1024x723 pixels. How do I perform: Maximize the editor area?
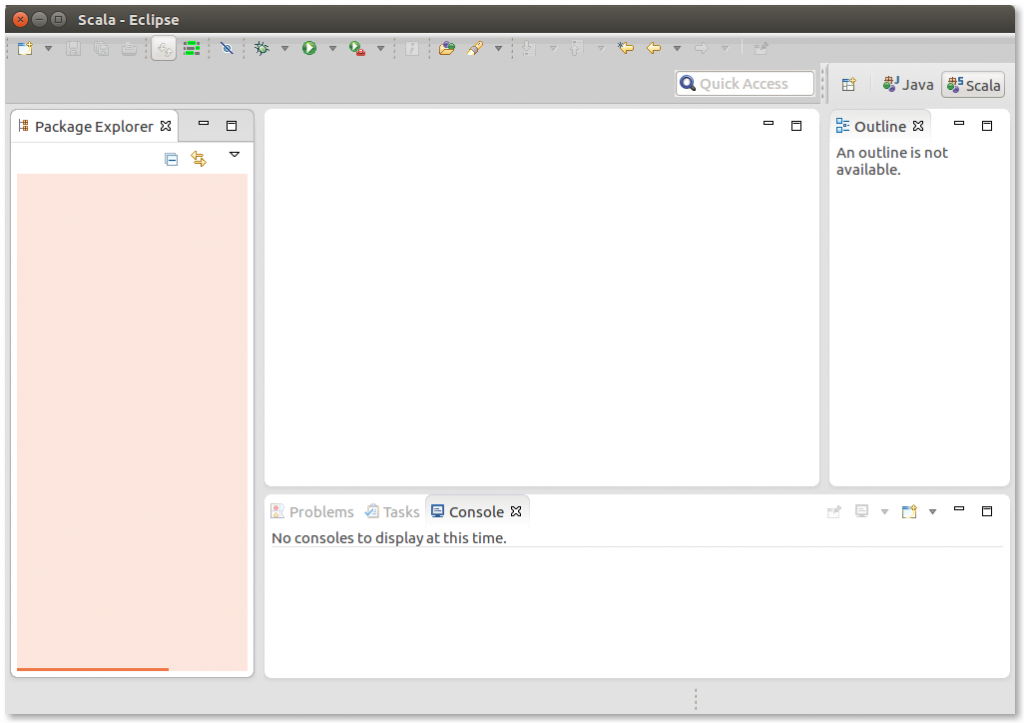click(x=797, y=126)
